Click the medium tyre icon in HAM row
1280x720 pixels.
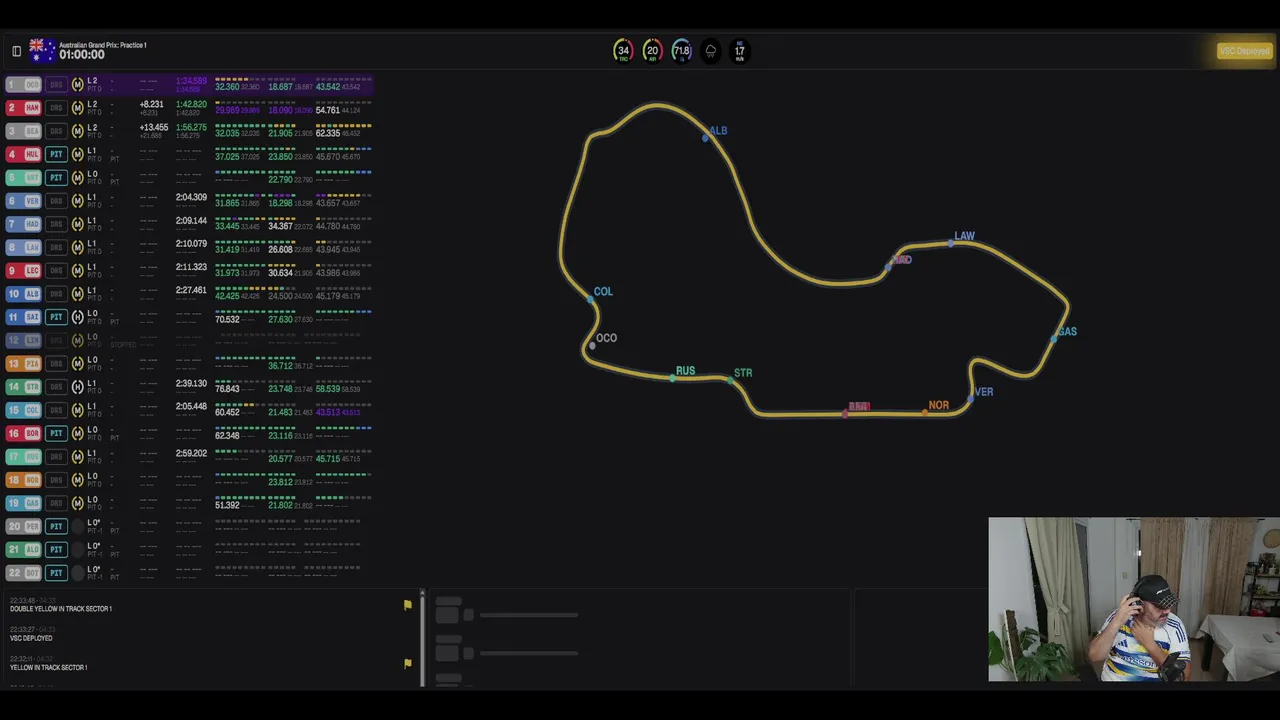(78, 108)
